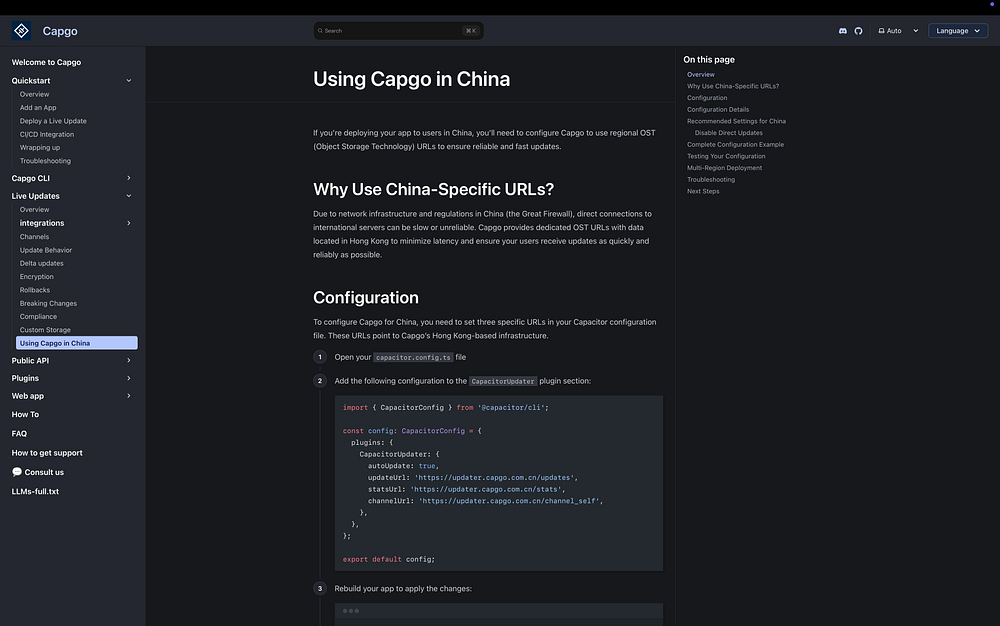Focus the Search input field
The height and width of the screenshot is (626, 1000).
pyautogui.click(x=392, y=31)
